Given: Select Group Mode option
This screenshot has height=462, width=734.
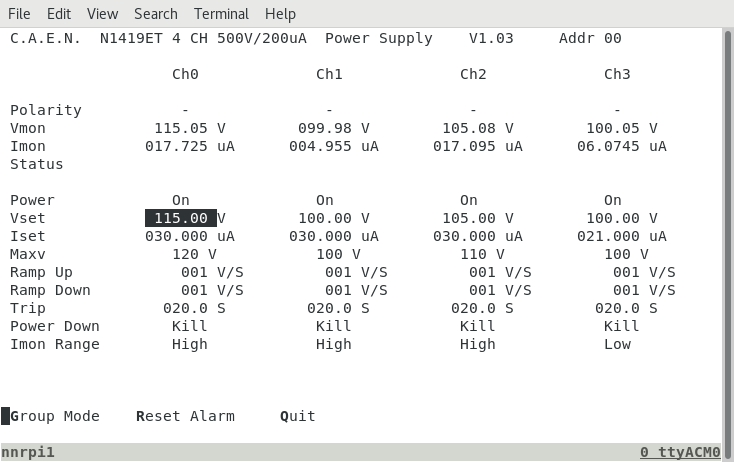Looking at the screenshot, I should pos(55,416).
